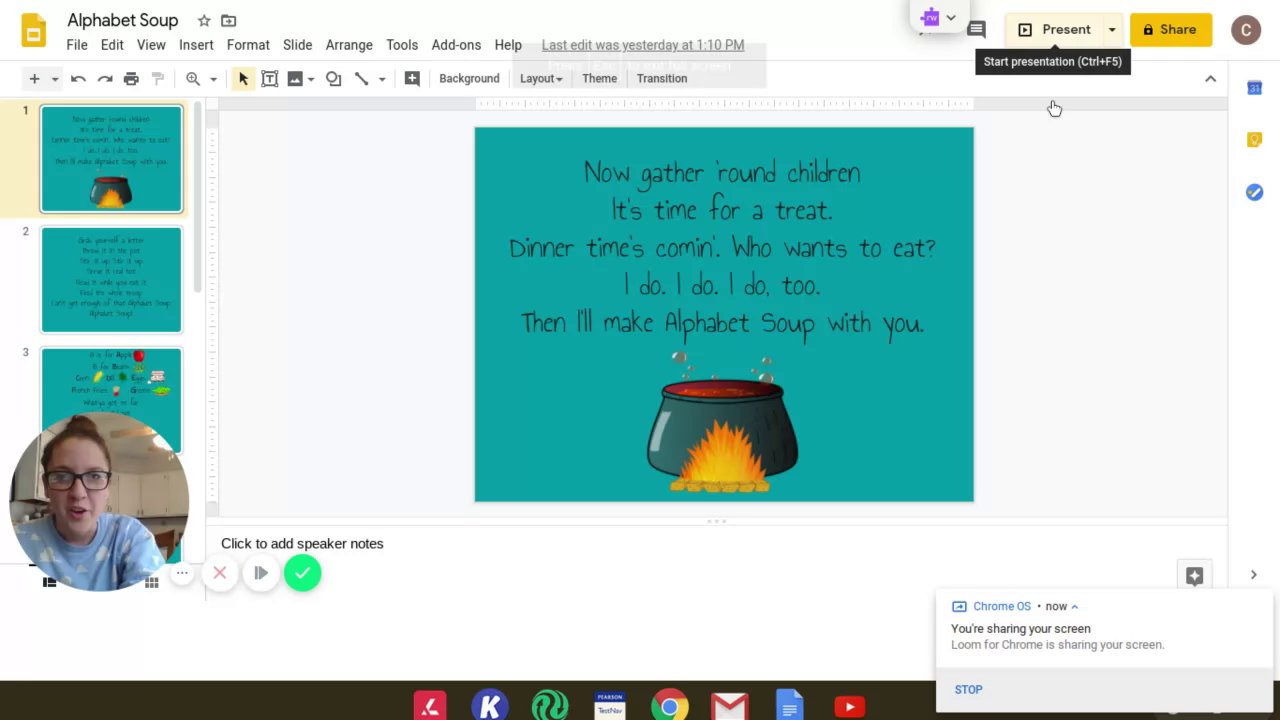
Task: Pause the Loom recording
Action: pos(261,573)
